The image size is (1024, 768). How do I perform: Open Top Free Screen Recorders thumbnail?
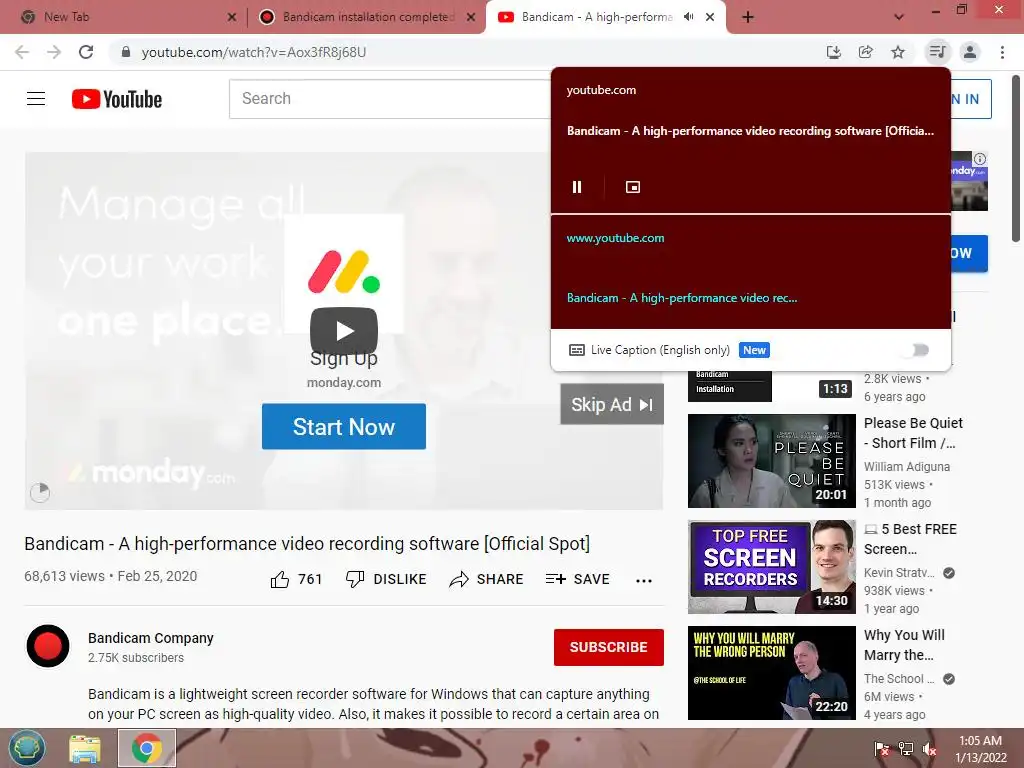point(771,567)
